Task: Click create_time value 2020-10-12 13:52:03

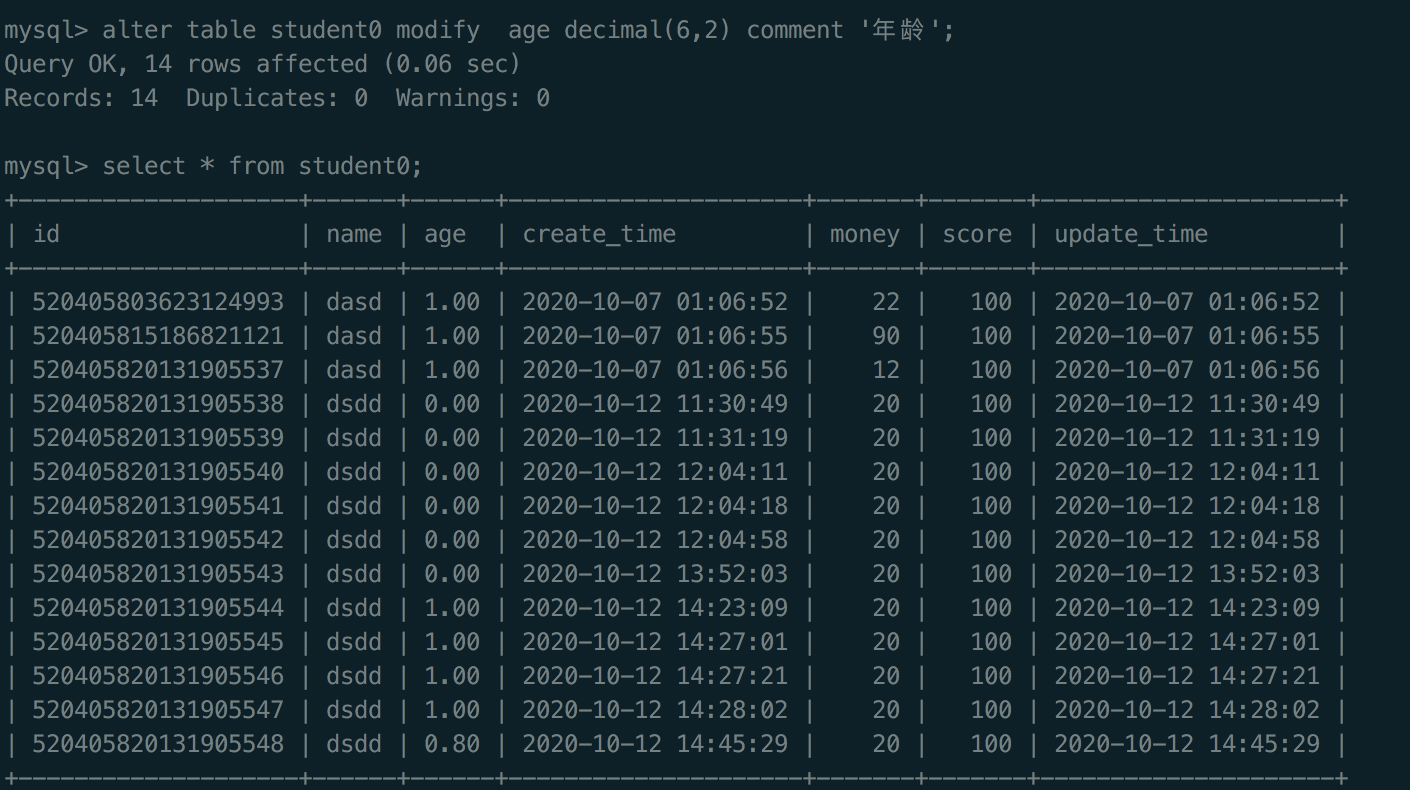Action: pyautogui.click(x=655, y=574)
